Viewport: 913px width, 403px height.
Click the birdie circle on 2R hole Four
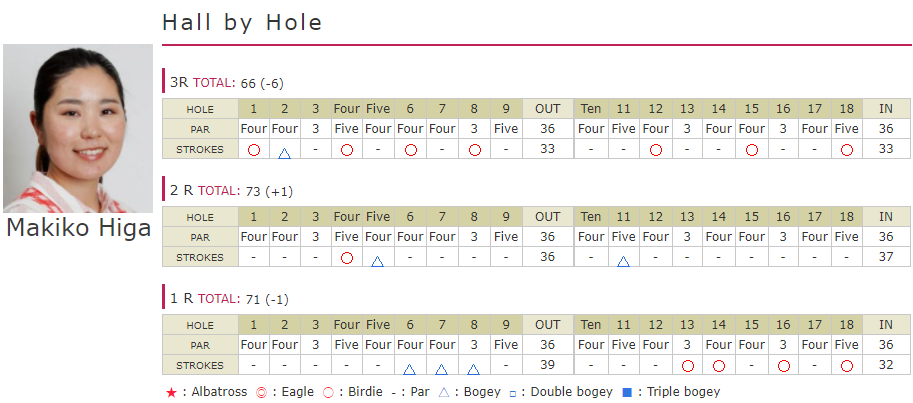click(346, 258)
